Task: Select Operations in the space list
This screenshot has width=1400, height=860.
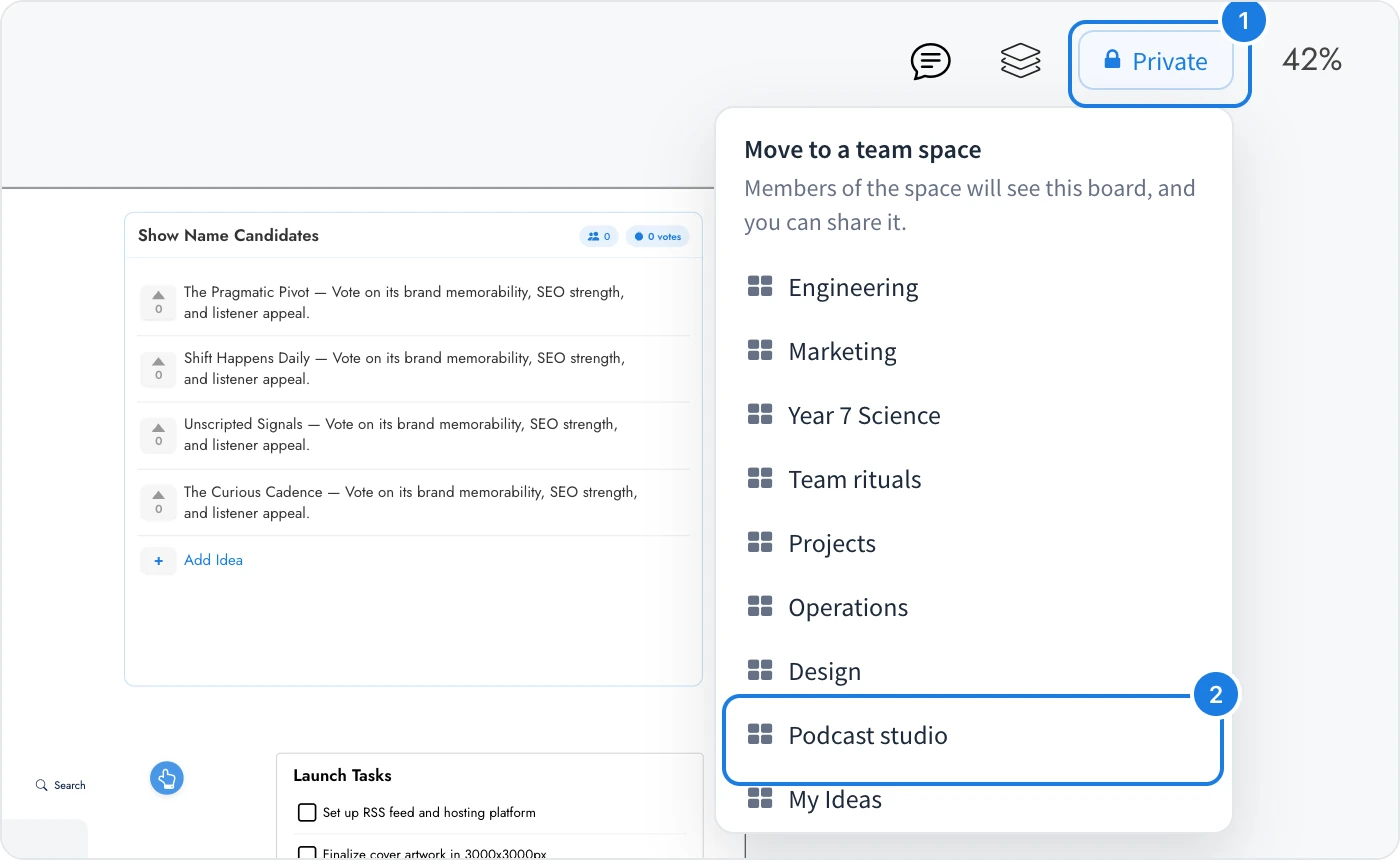Action: [x=973, y=607]
